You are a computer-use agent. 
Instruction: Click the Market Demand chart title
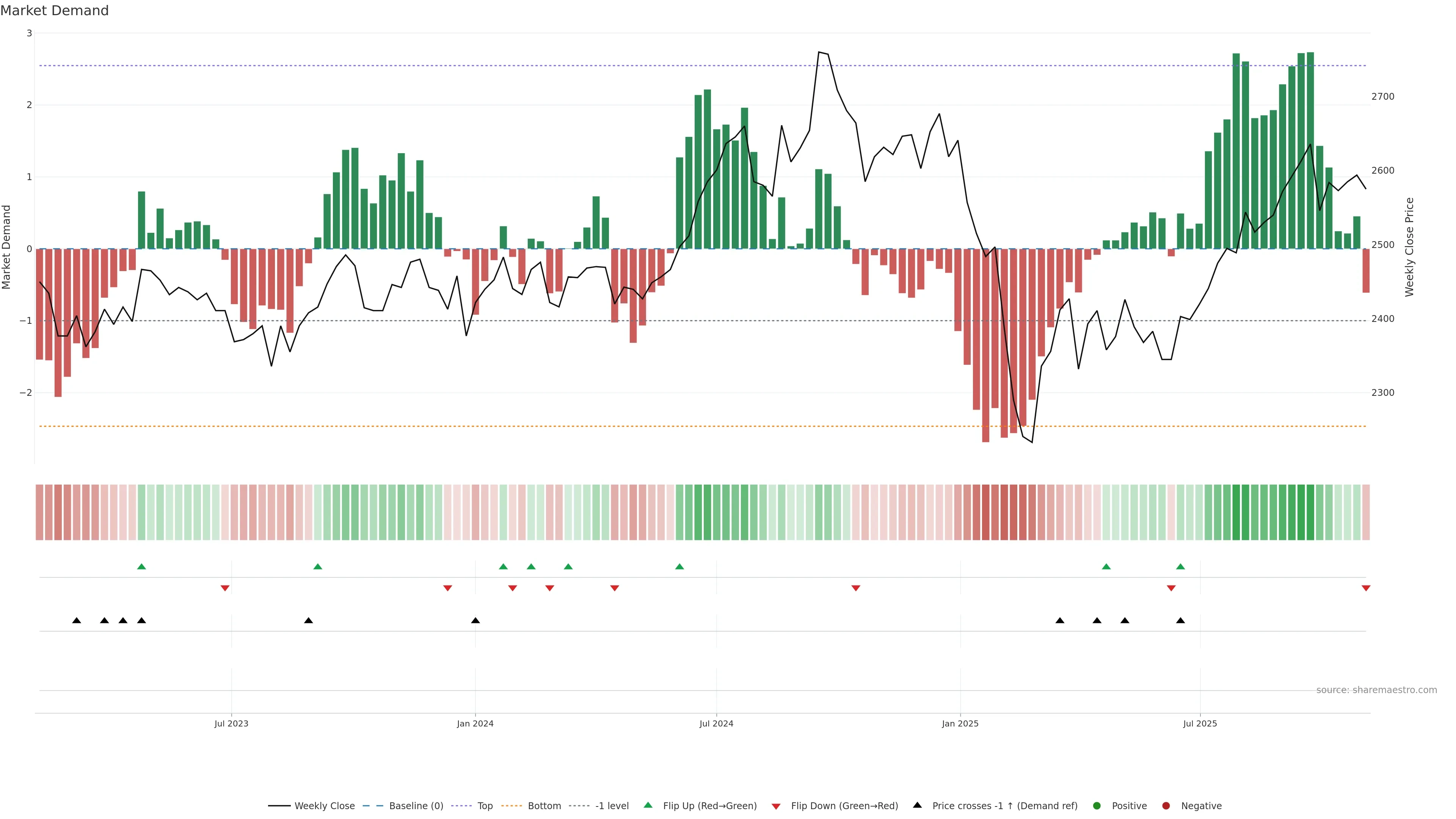tap(54, 11)
